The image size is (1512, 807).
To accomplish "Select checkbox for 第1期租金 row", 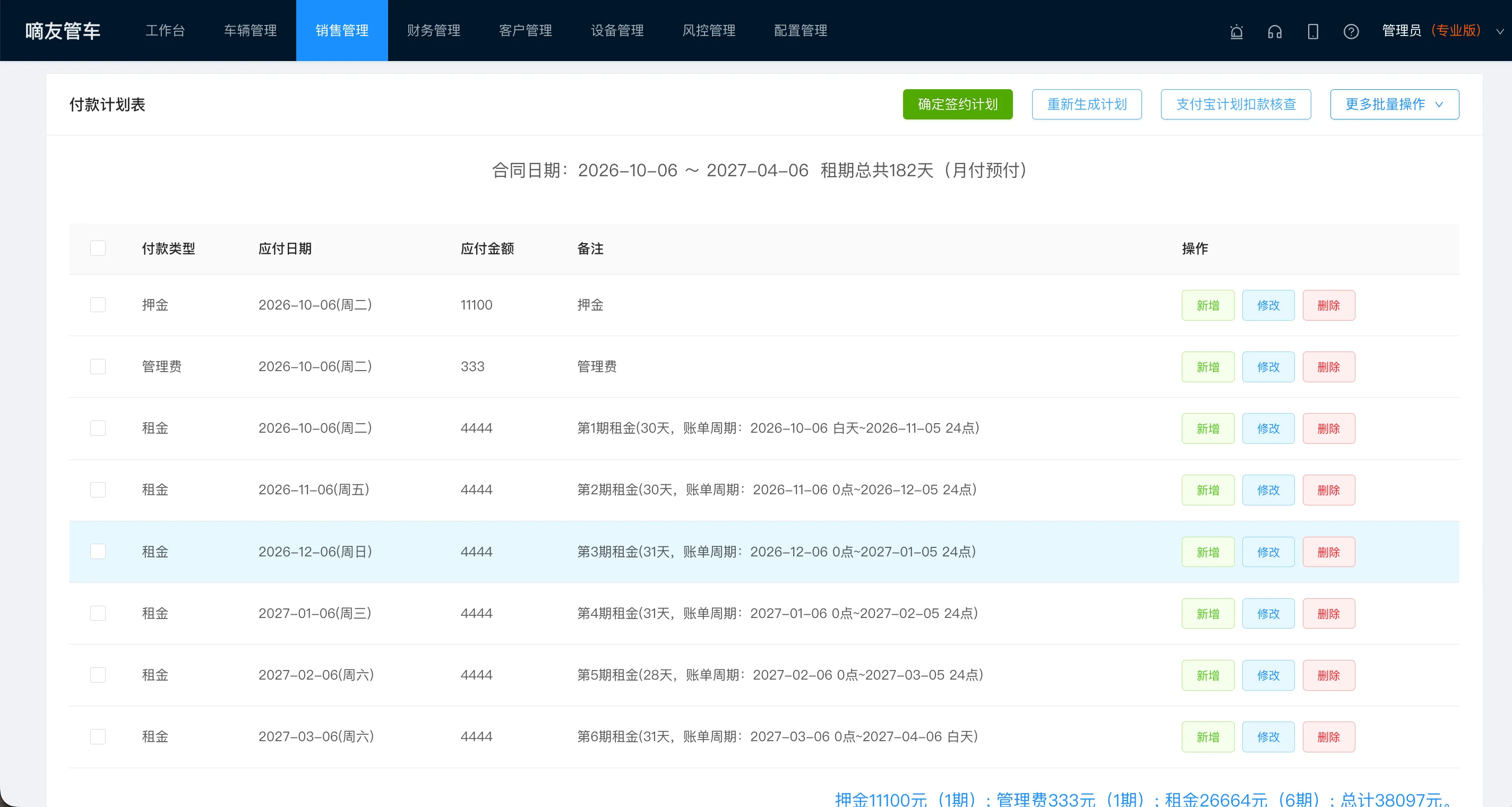I will point(98,428).
